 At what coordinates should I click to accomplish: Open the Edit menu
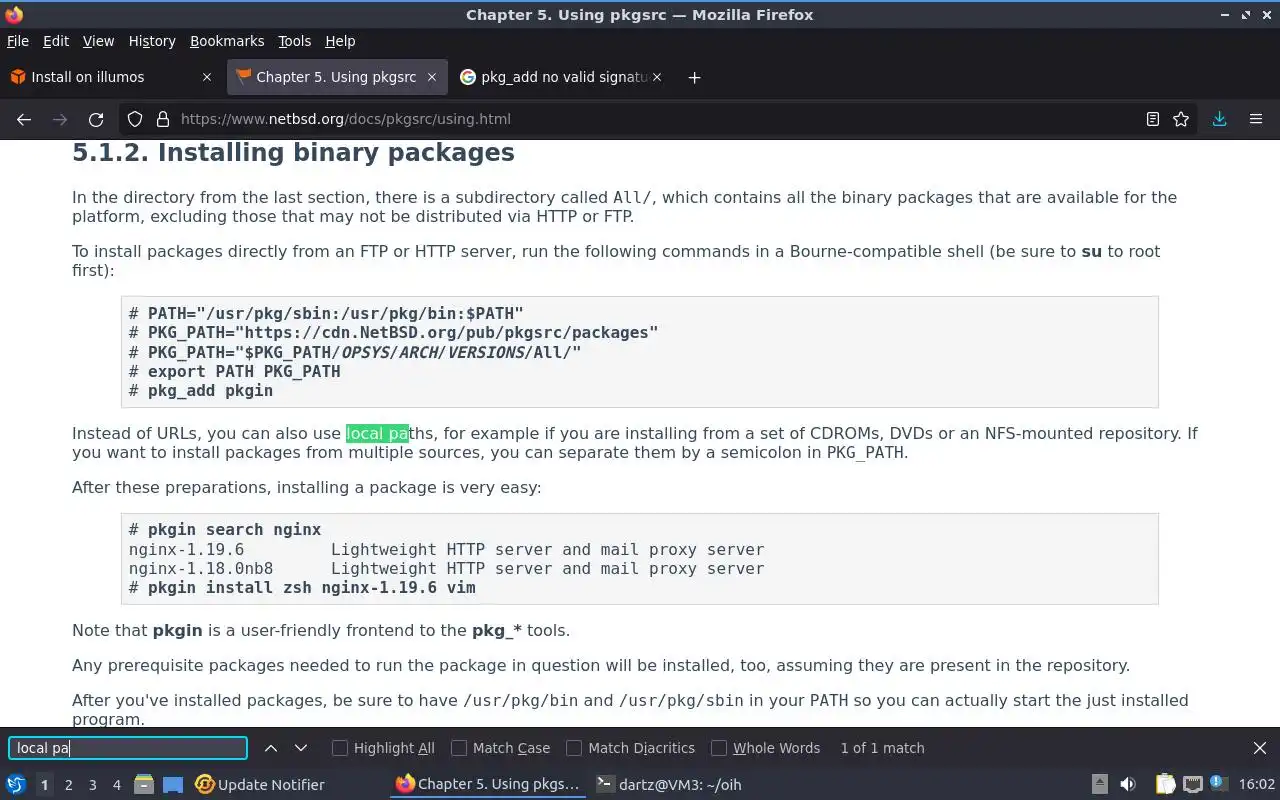click(56, 41)
